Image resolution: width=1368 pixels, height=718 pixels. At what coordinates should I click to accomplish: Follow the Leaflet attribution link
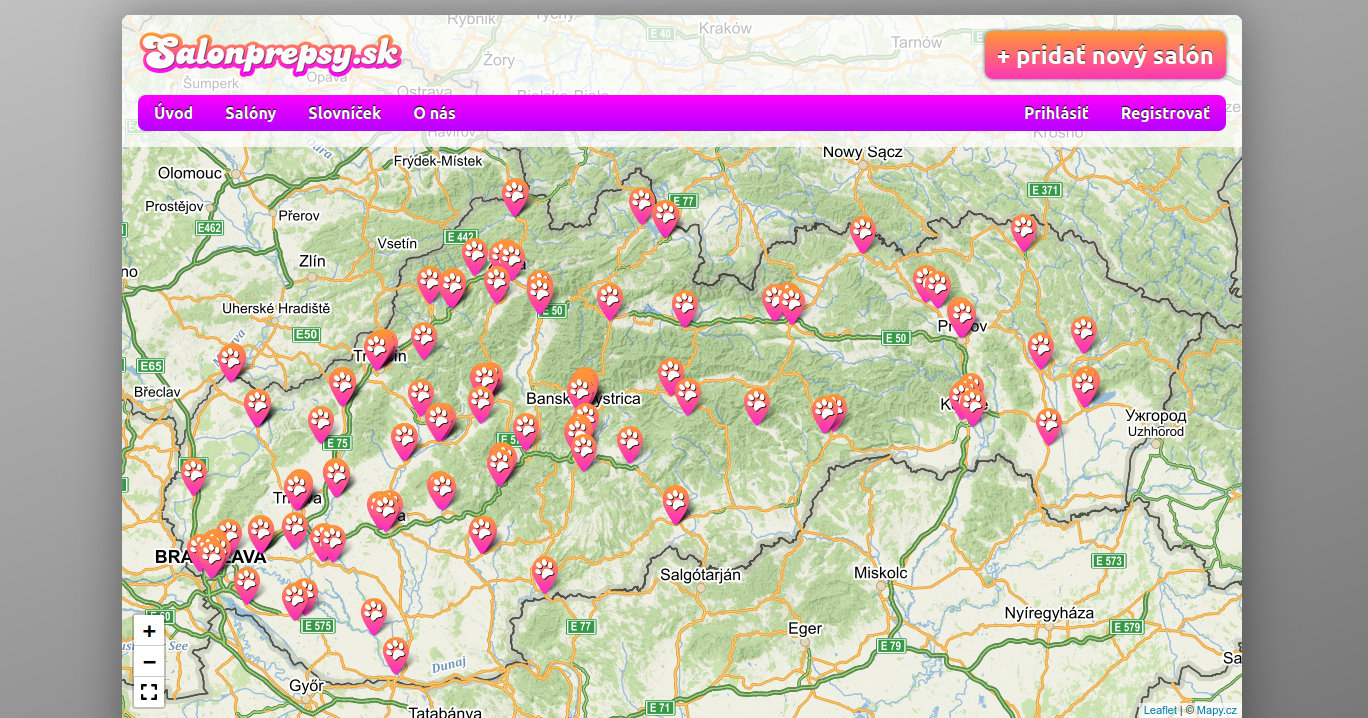pyautogui.click(x=1160, y=710)
